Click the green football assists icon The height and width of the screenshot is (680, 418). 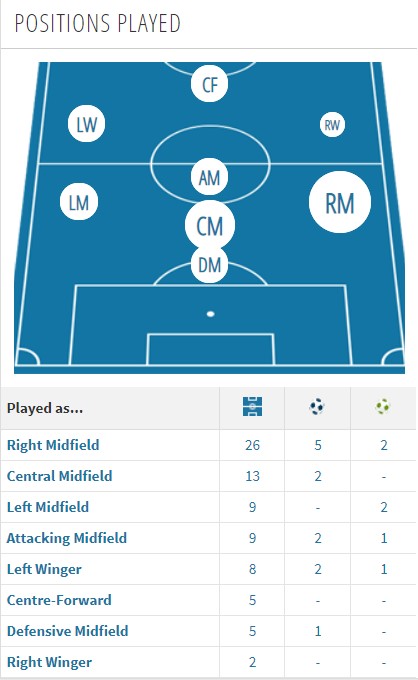tap(382, 407)
